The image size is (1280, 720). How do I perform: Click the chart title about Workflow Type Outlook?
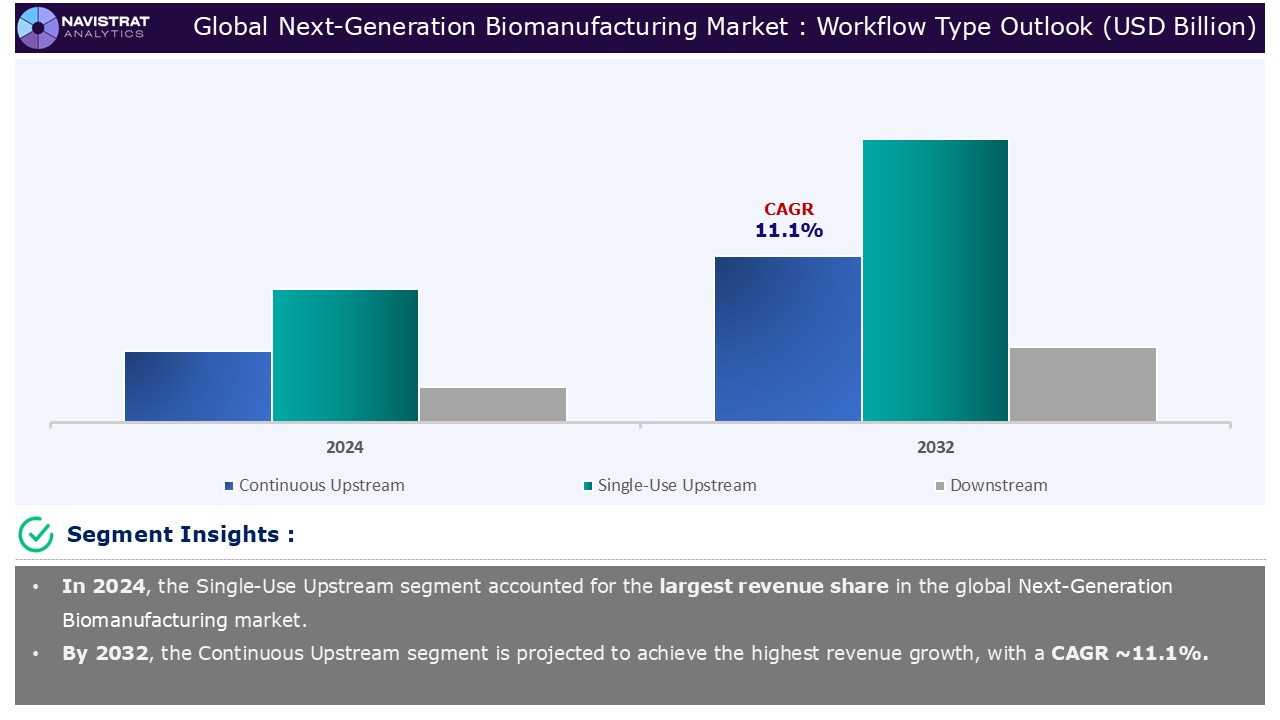coord(724,27)
